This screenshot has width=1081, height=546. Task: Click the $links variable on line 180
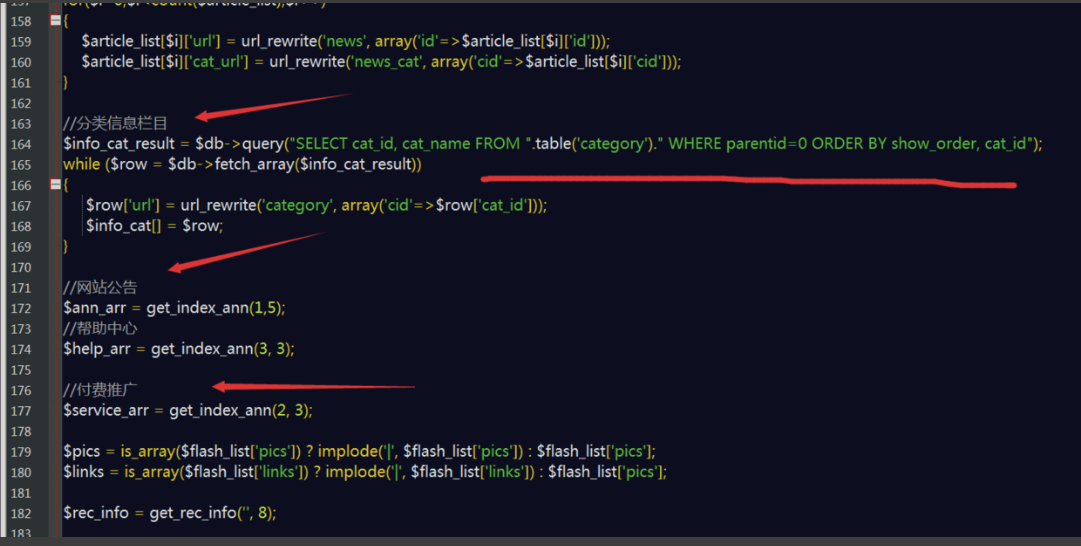pyautogui.click(x=83, y=472)
